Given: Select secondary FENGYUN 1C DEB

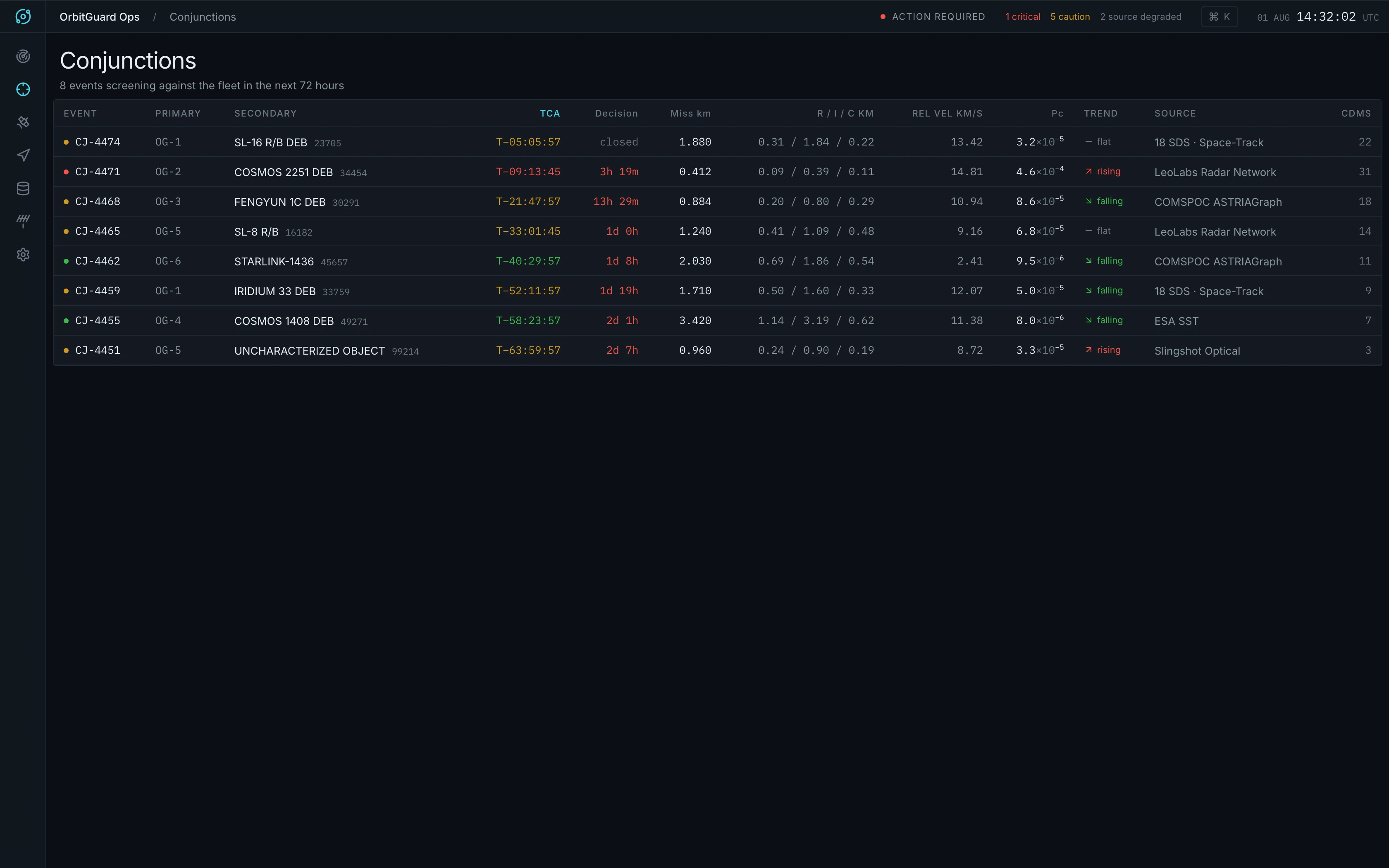Looking at the screenshot, I should (x=280, y=202).
